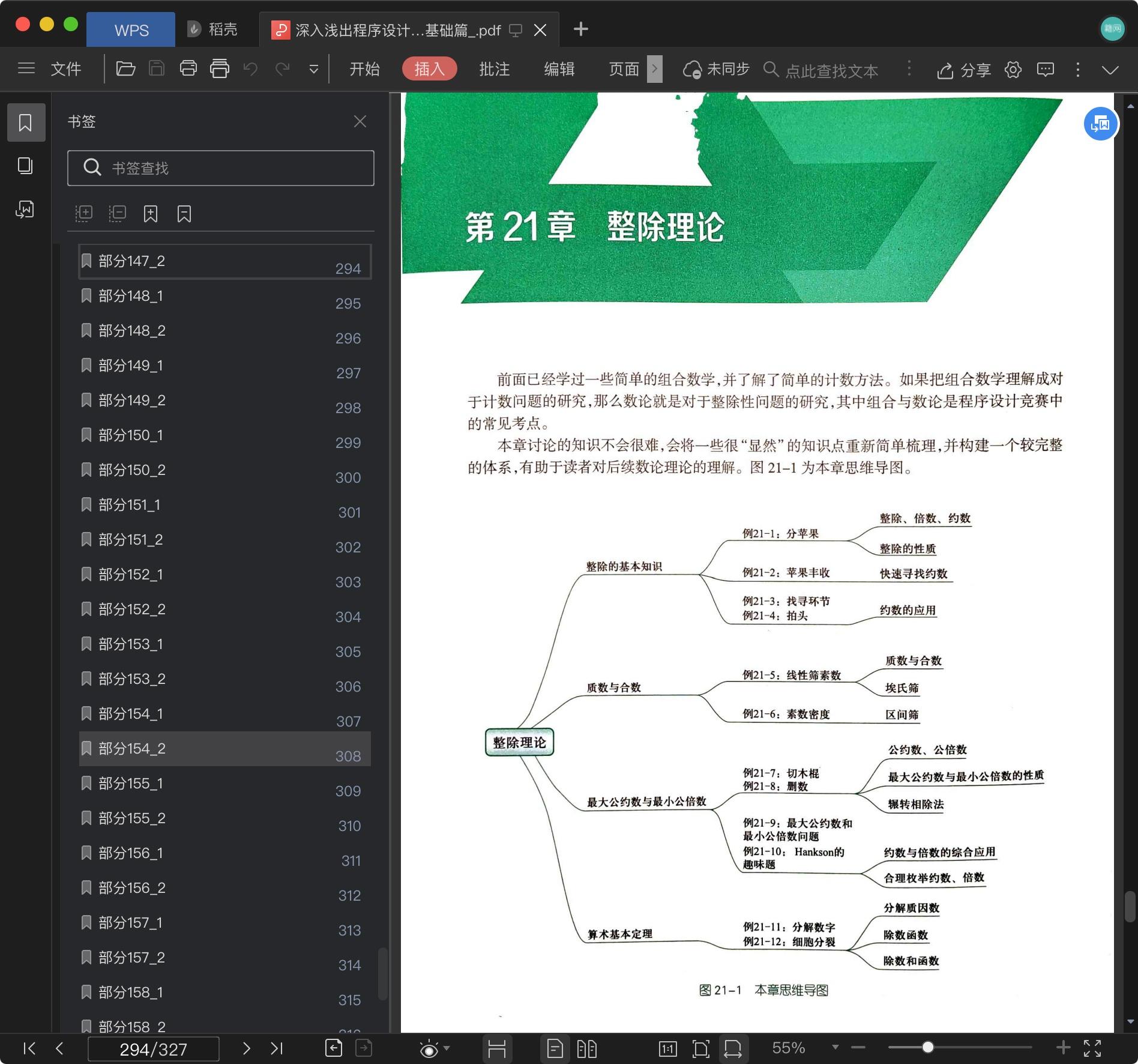Screen dimensions: 1138x1064
Task: Click the add bookmark icon
Action: (151, 214)
